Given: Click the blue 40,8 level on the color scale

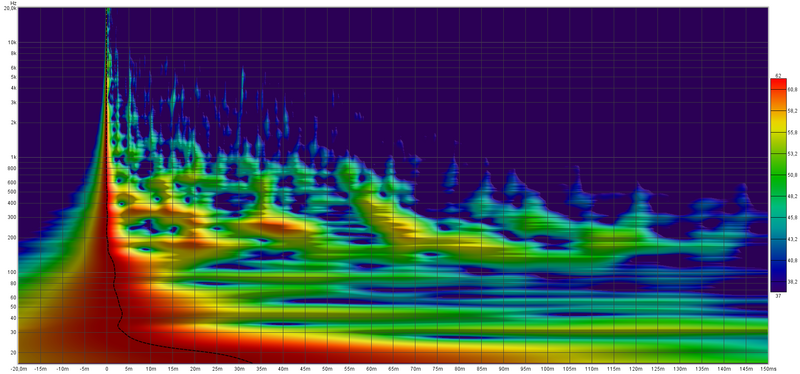Looking at the screenshot, I should coord(778,260).
